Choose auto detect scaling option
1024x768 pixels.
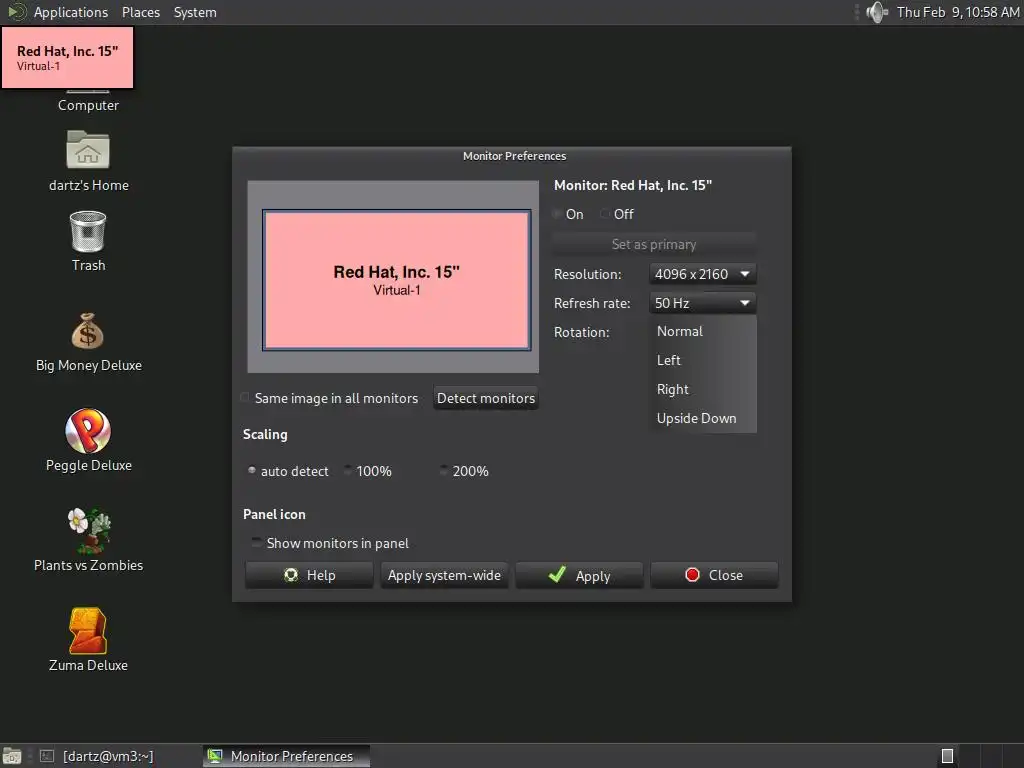(x=251, y=470)
